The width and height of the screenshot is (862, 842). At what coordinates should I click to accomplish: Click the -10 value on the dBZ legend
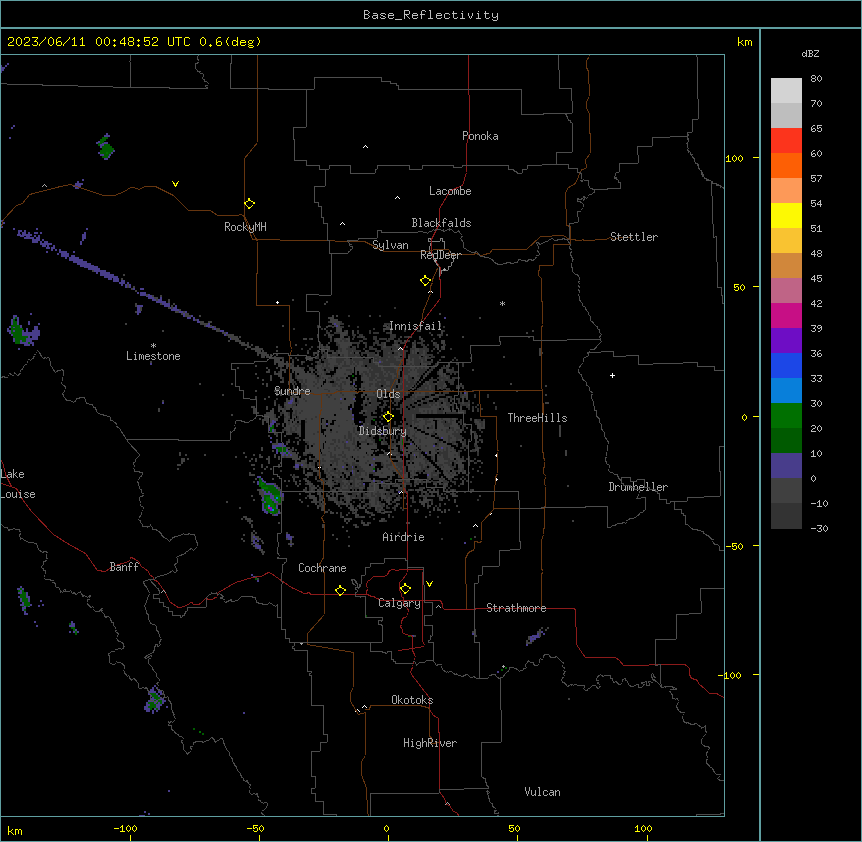819,503
